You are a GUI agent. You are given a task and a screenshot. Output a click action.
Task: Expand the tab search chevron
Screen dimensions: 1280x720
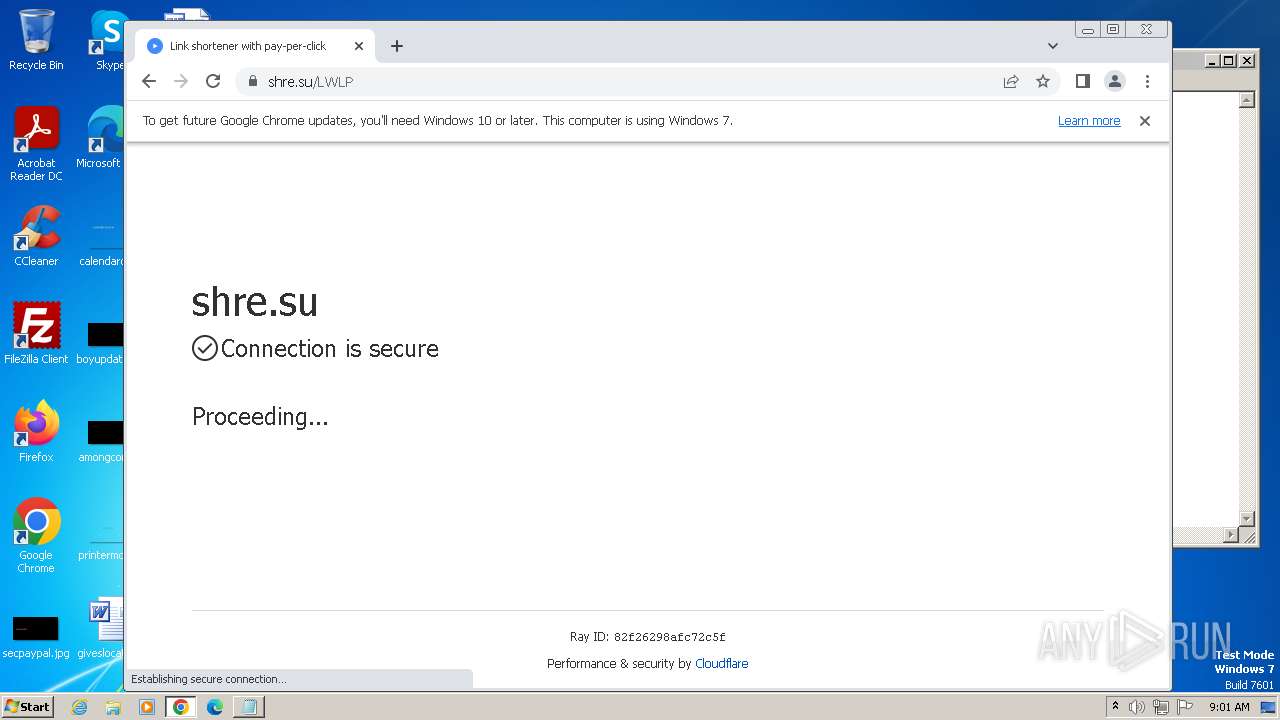[x=1053, y=46]
